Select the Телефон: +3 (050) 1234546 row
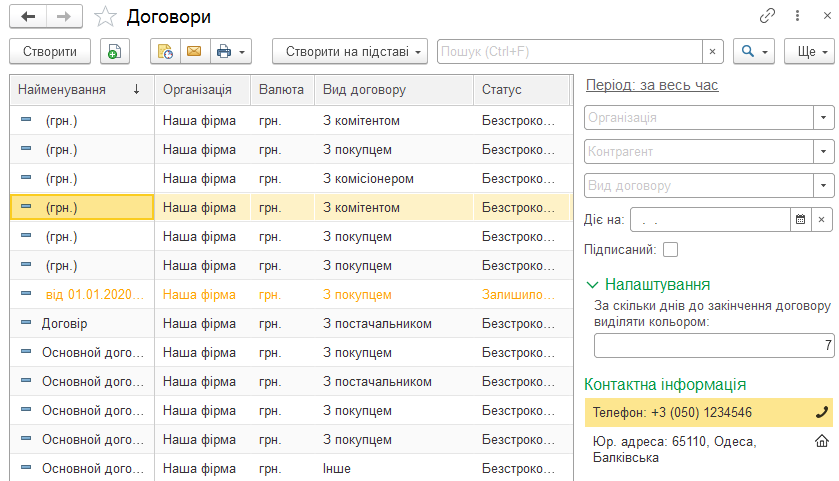Screen dimensions: 839x481 point(708,412)
